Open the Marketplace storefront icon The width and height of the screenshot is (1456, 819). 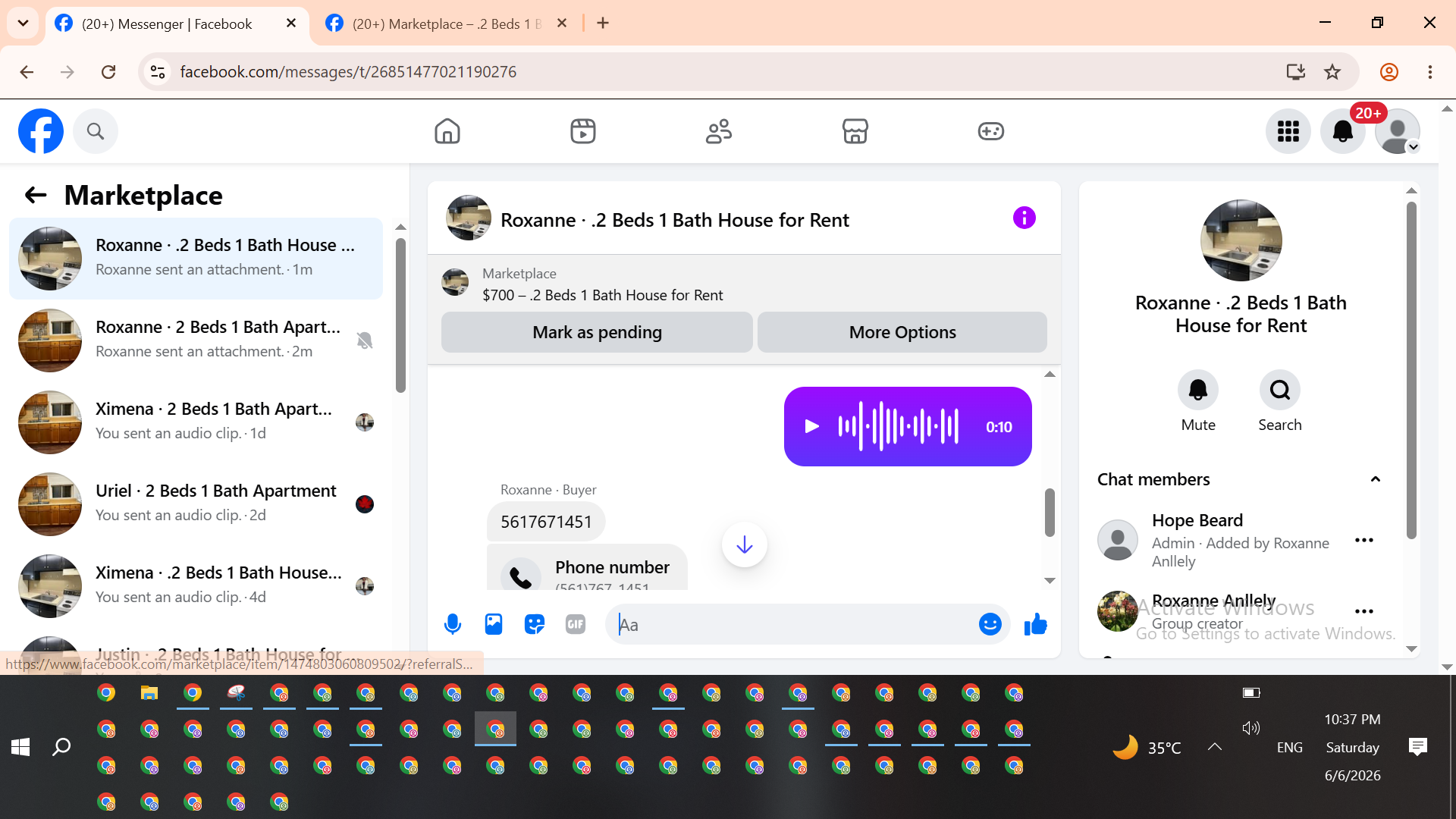click(855, 131)
